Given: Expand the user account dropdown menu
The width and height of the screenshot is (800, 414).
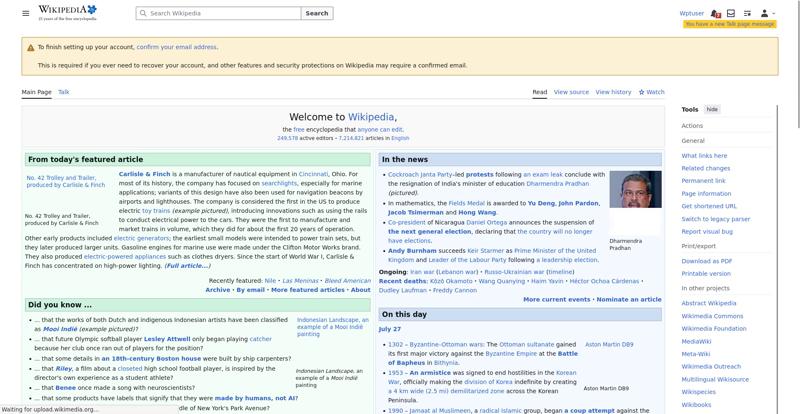Looking at the screenshot, I should 767,13.
